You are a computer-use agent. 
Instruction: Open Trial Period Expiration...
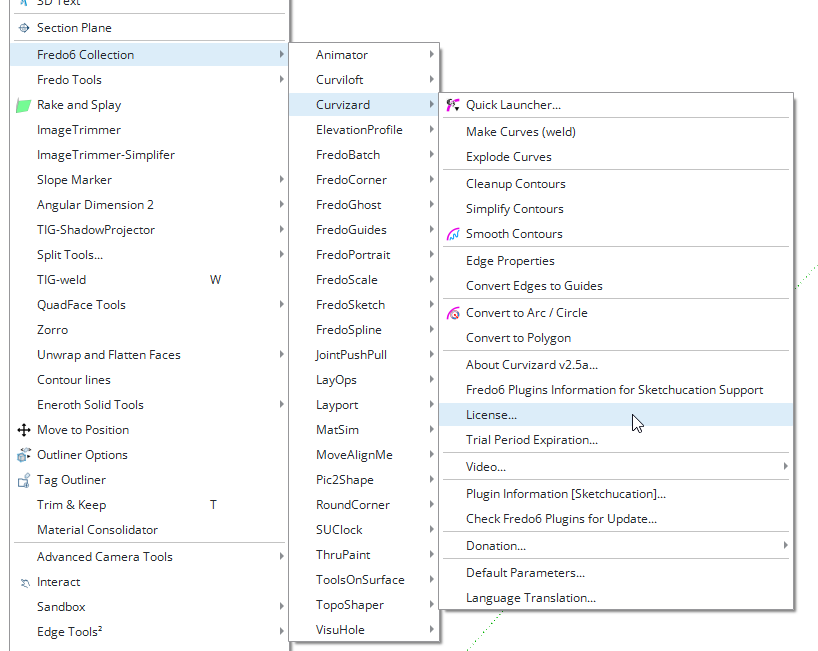tap(616, 440)
